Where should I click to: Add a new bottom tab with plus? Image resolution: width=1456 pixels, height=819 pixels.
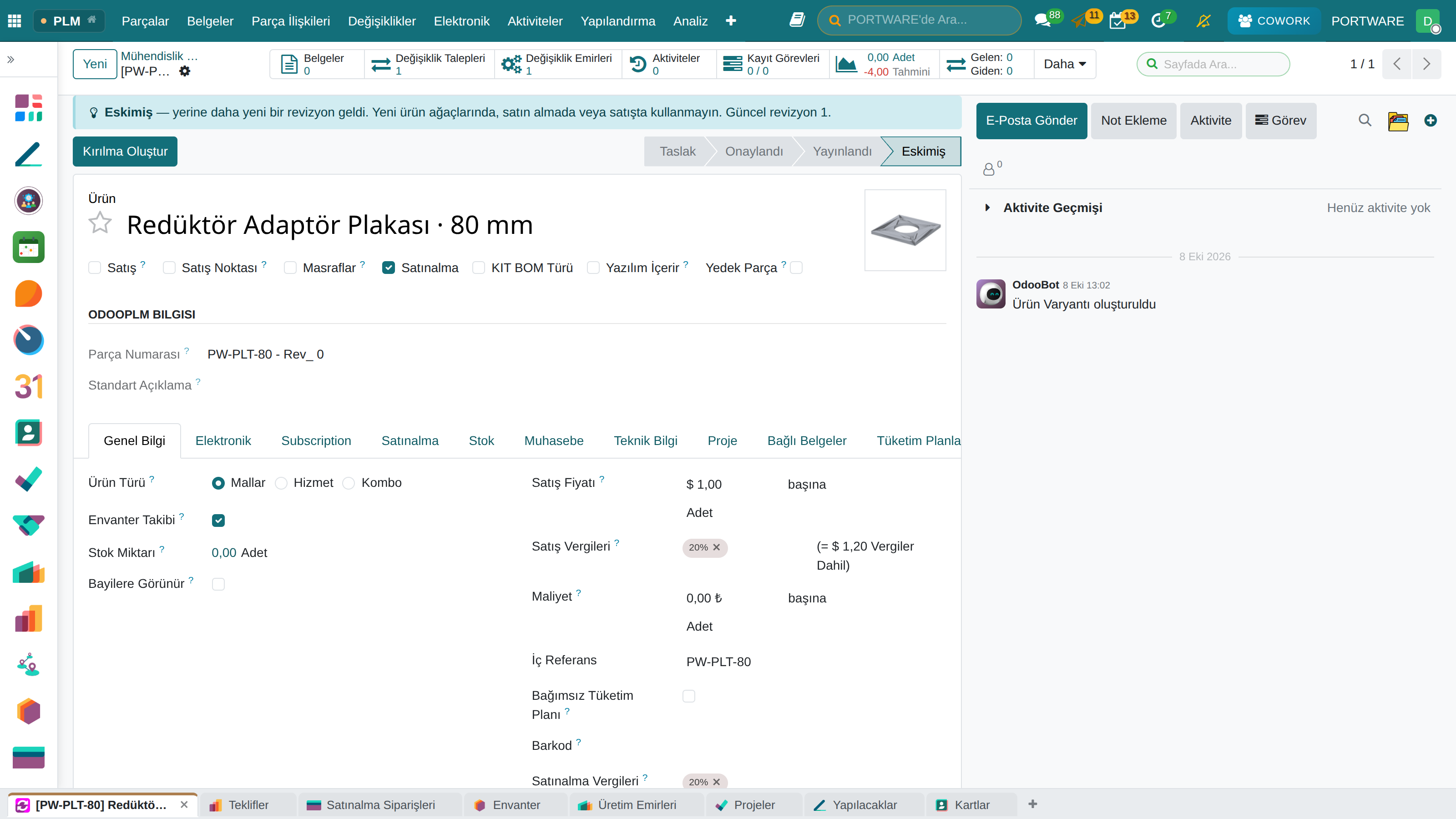tap(1033, 804)
